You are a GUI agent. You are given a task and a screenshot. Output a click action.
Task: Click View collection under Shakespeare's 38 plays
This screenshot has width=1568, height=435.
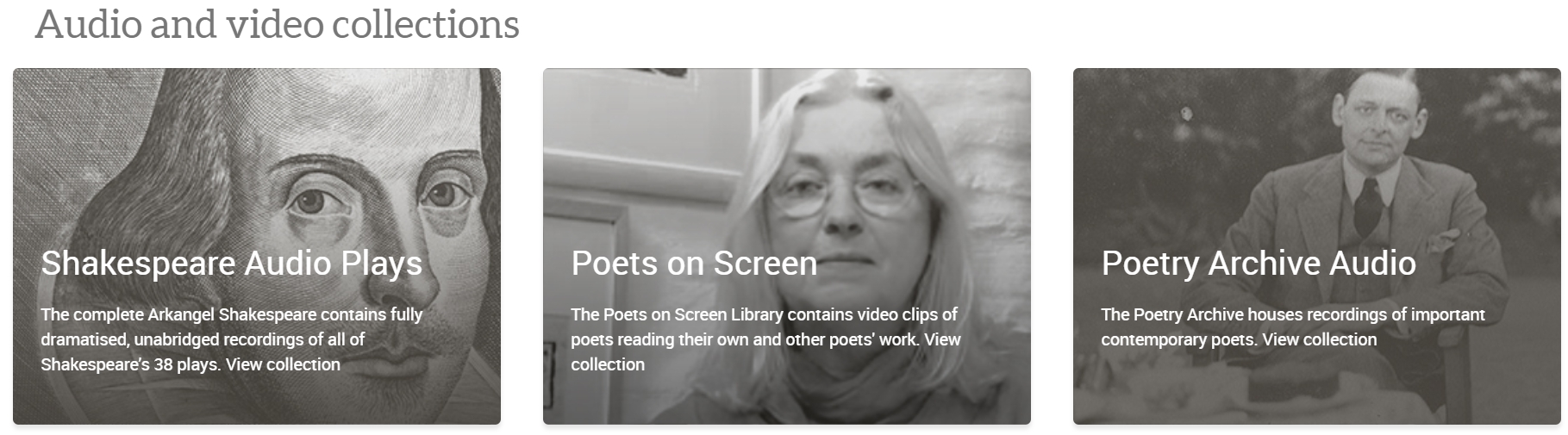pyautogui.click(x=283, y=364)
